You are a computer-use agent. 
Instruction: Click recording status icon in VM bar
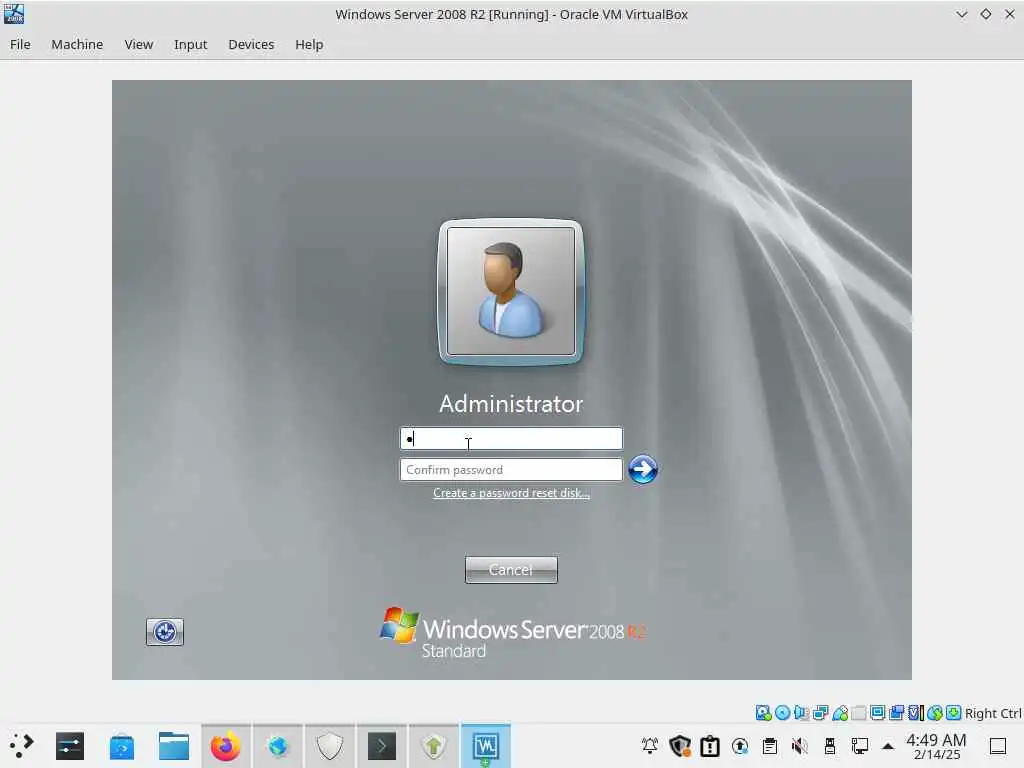897,712
